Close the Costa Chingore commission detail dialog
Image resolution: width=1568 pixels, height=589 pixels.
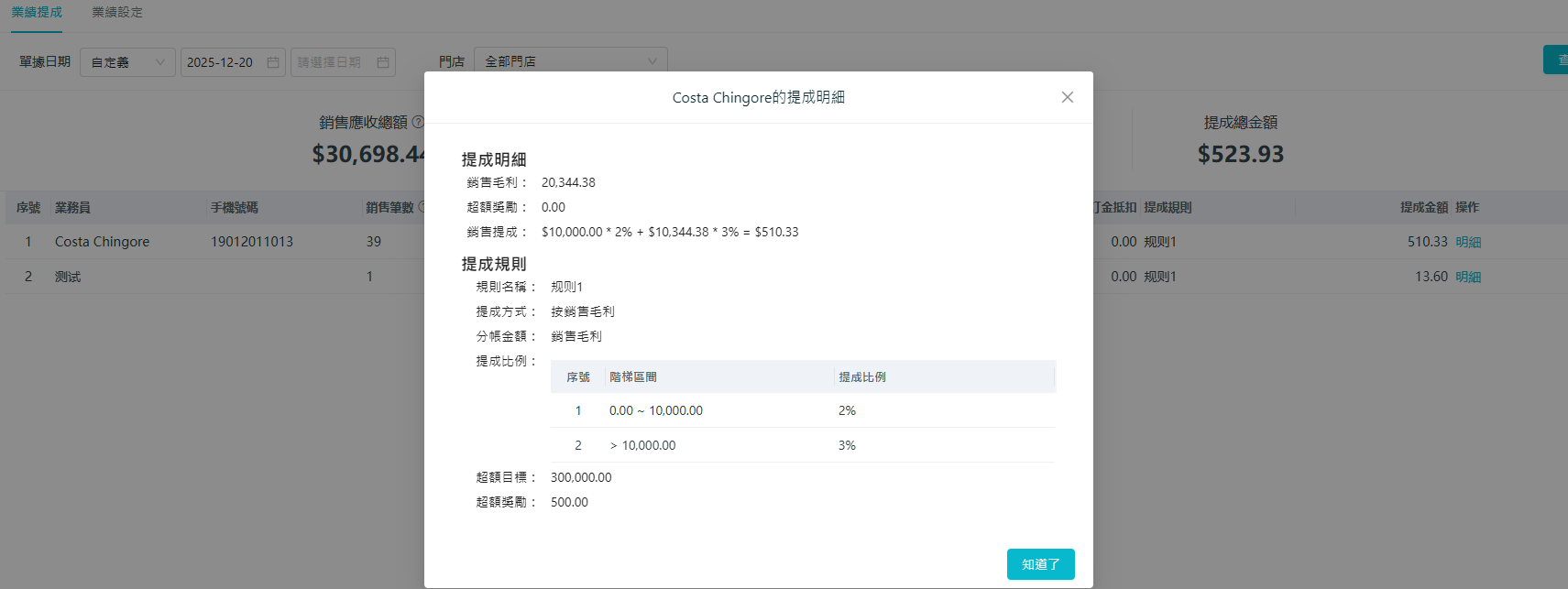1067,97
